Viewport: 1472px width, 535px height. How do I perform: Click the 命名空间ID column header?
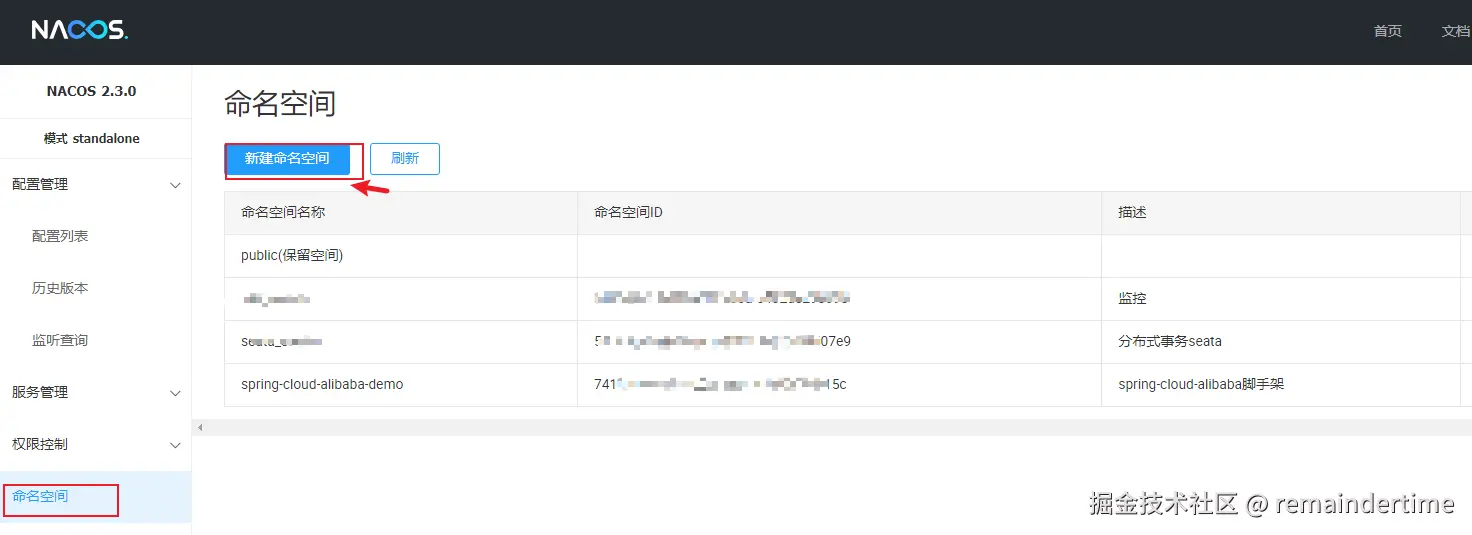point(839,213)
